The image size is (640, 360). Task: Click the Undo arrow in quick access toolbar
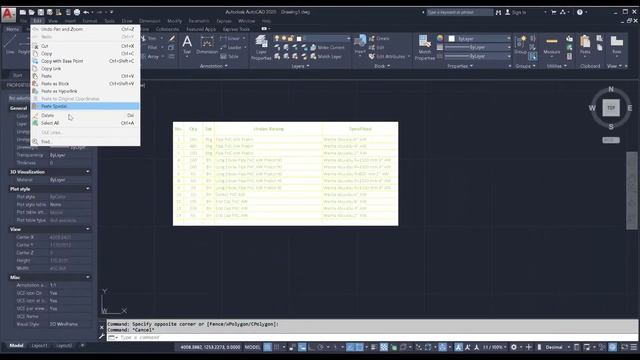tap(86, 12)
